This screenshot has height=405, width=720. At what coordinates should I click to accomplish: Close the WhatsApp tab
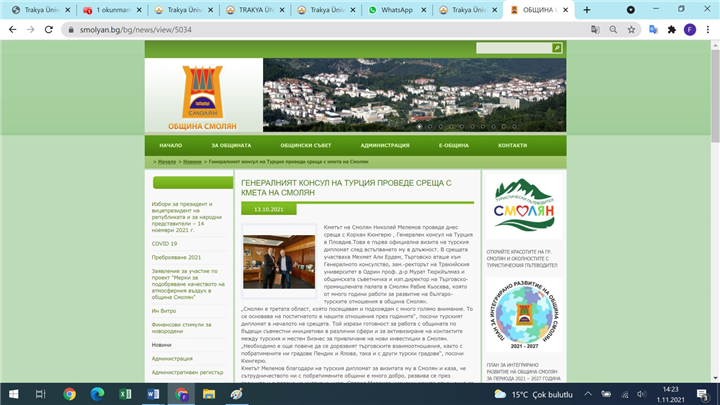423,10
